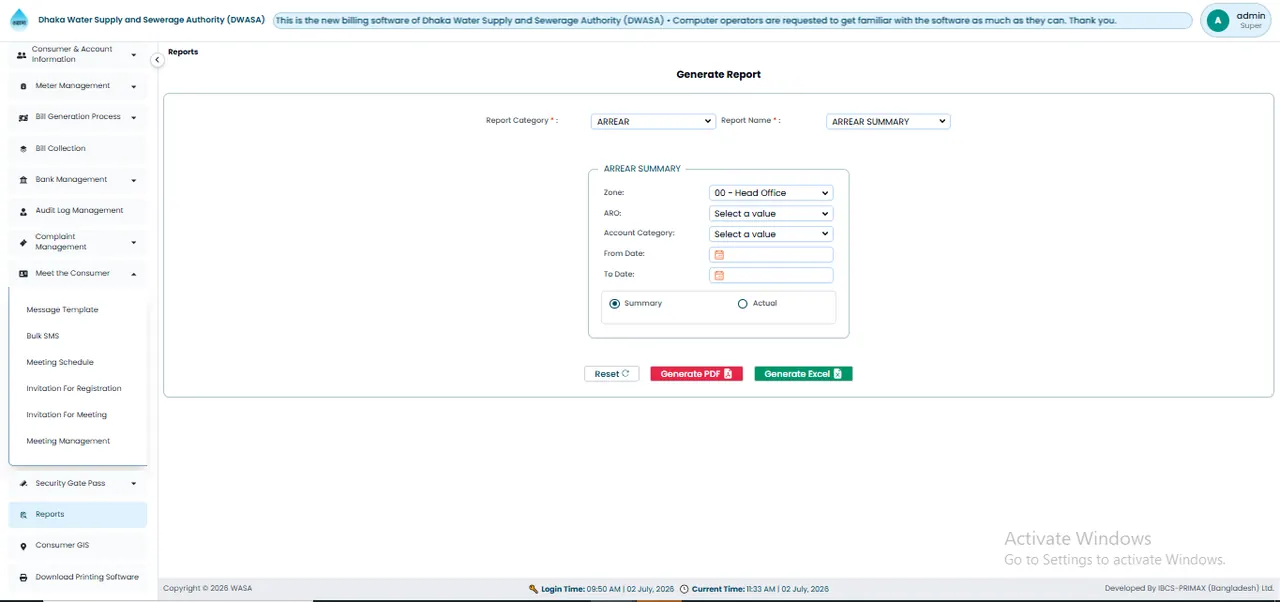Collapse the Meet the Consumer menu arrow

(134, 273)
